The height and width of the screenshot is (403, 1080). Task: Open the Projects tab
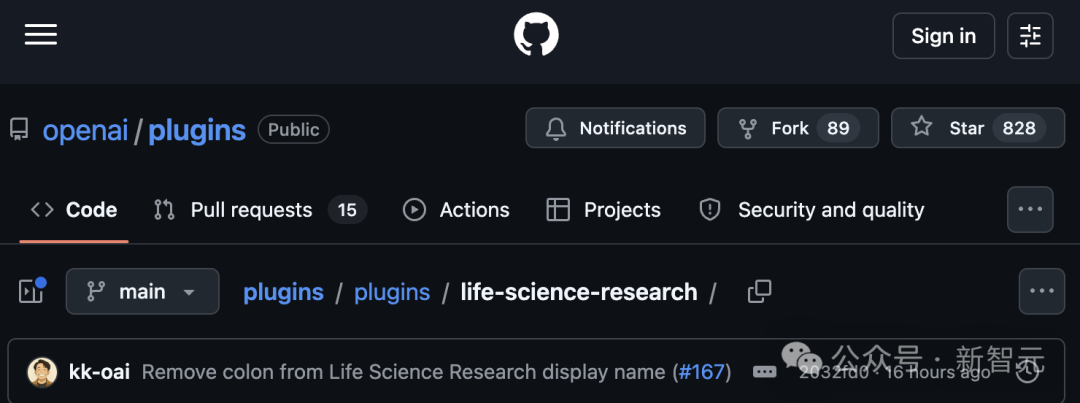[x=603, y=210]
